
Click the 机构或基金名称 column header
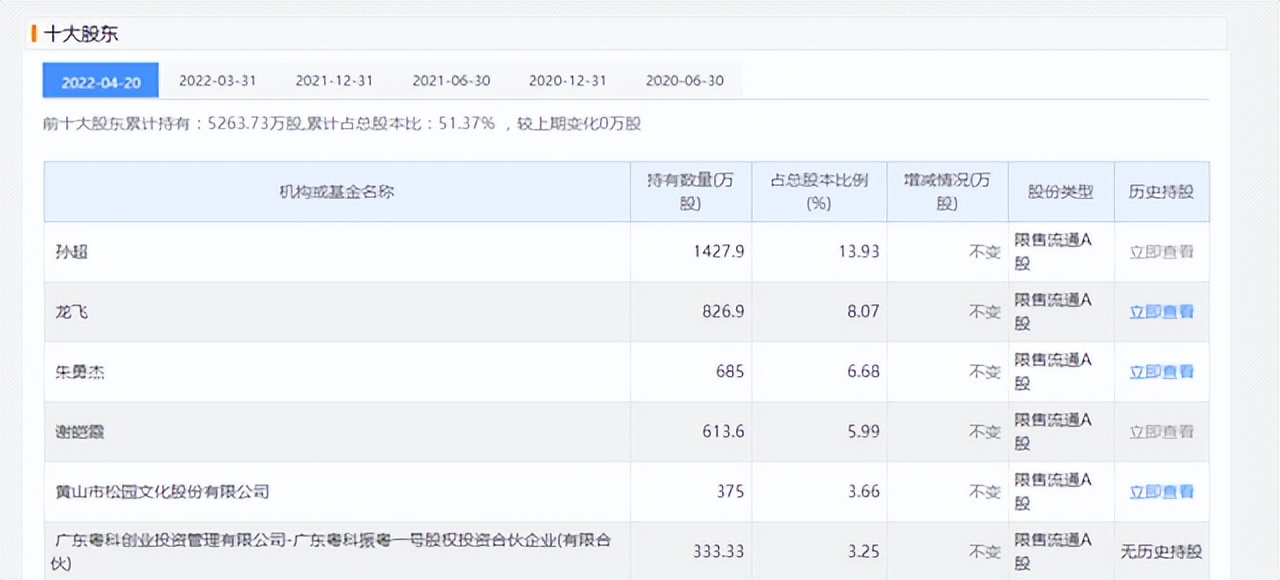[337, 192]
